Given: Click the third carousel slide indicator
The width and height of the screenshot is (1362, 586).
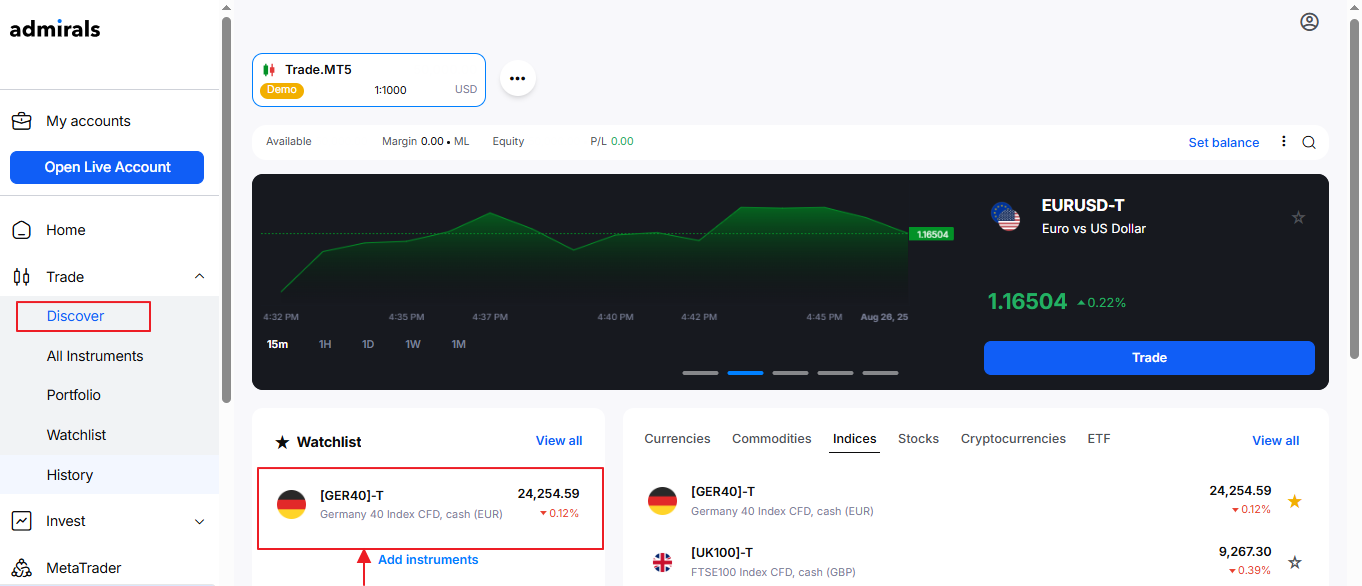Looking at the screenshot, I should pos(790,373).
